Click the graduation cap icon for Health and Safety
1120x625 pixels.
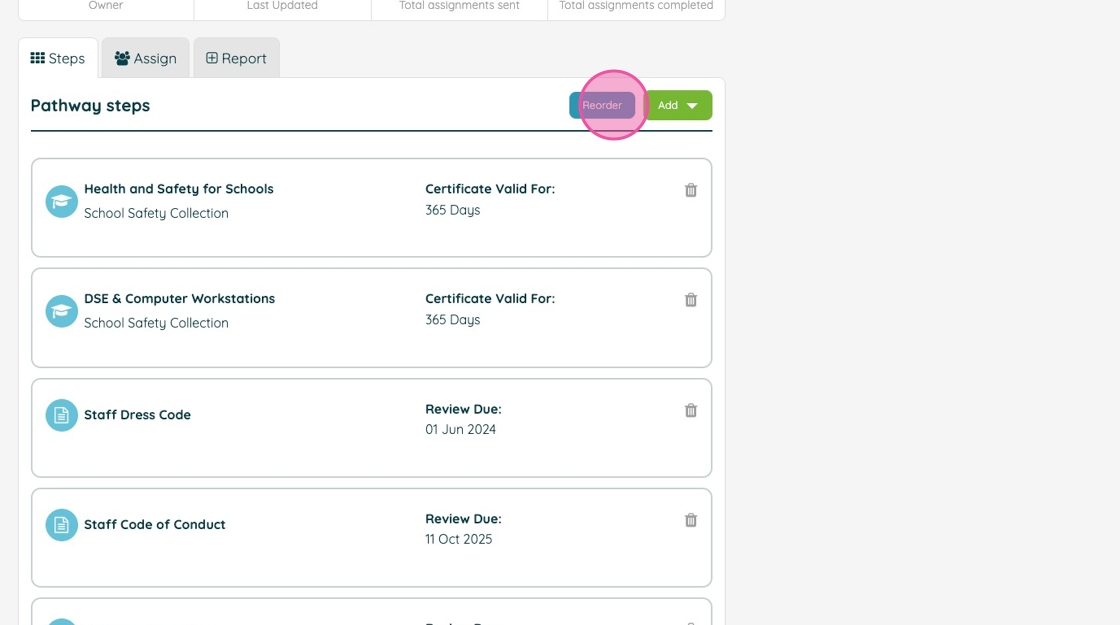[62, 201]
